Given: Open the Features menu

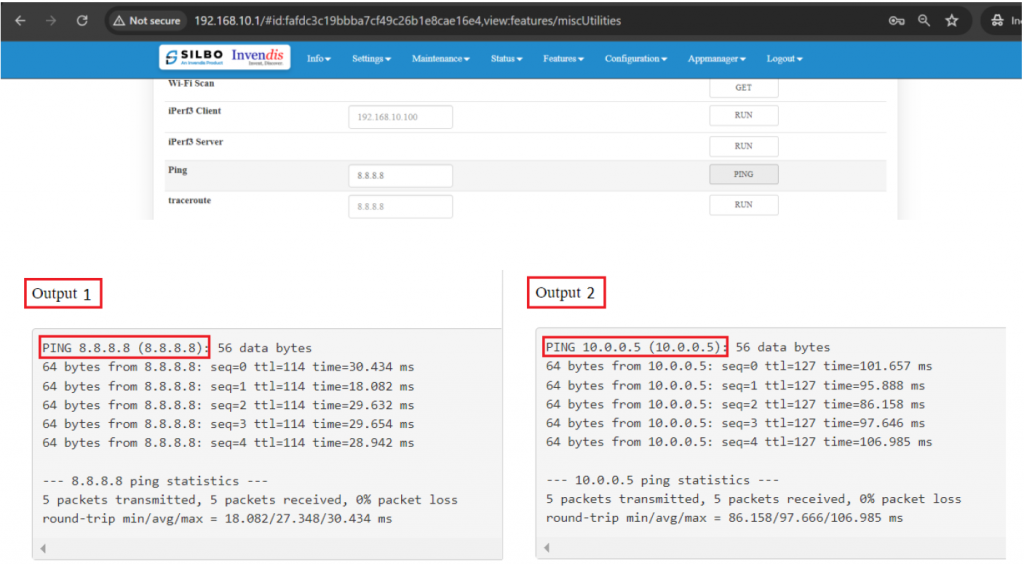Looking at the screenshot, I should click(563, 59).
